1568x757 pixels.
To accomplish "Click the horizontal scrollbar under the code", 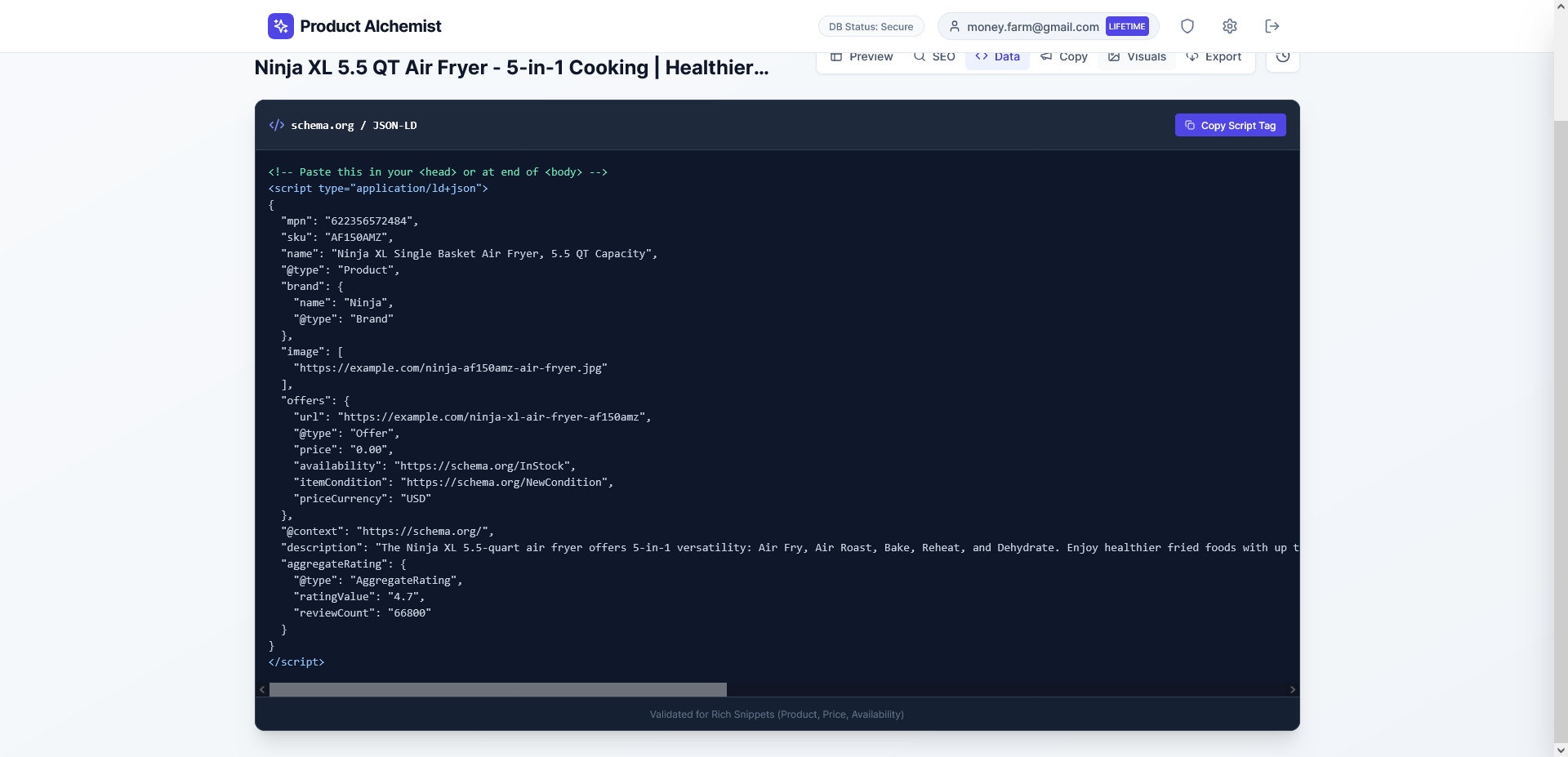I will (x=498, y=690).
